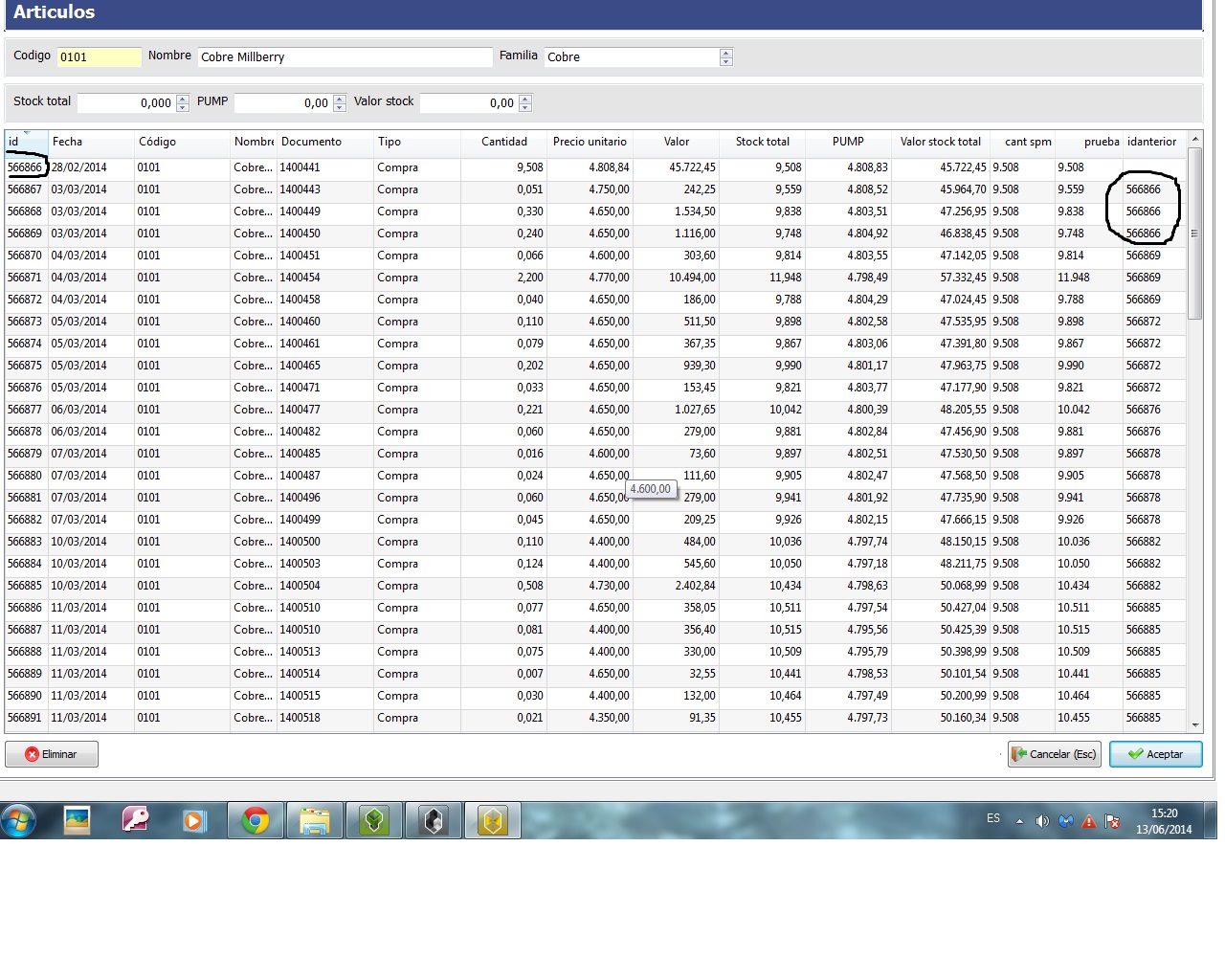Sort by the cant spm column header

pos(1022,142)
